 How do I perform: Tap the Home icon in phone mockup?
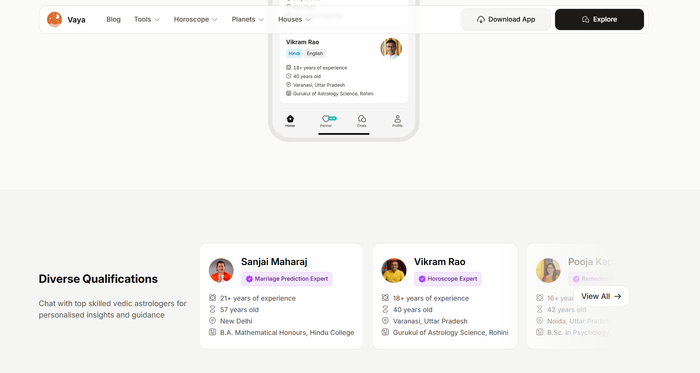pos(290,119)
